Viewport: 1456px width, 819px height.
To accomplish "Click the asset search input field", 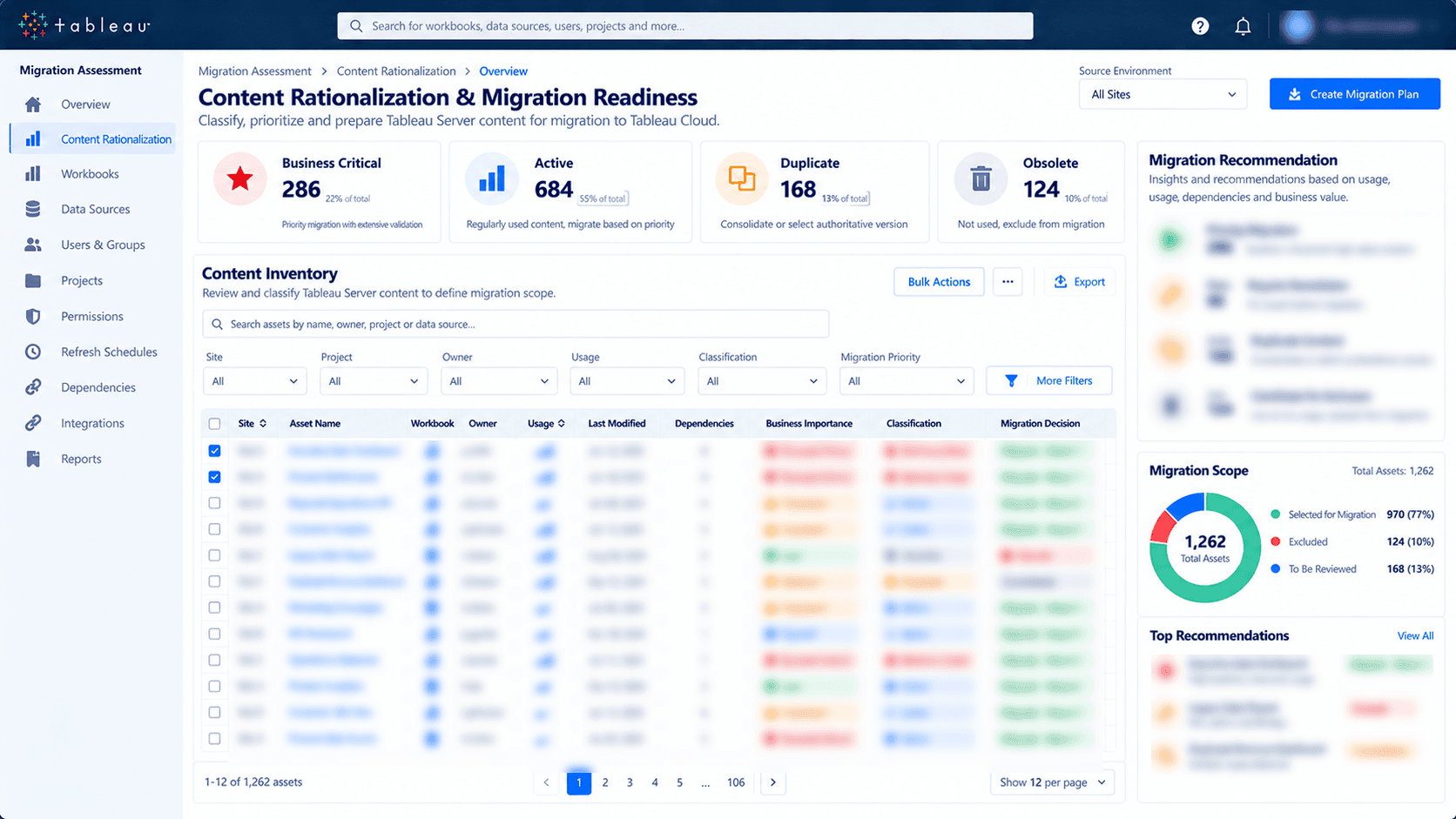I will pyautogui.click(x=516, y=324).
